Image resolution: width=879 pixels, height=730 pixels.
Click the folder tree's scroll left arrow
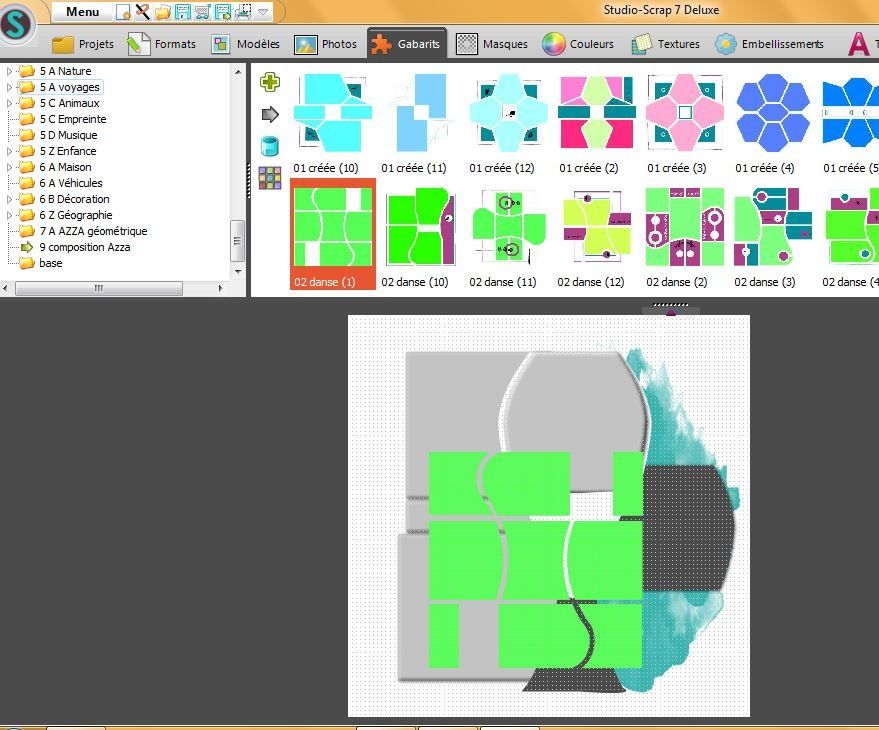[6, 288]
